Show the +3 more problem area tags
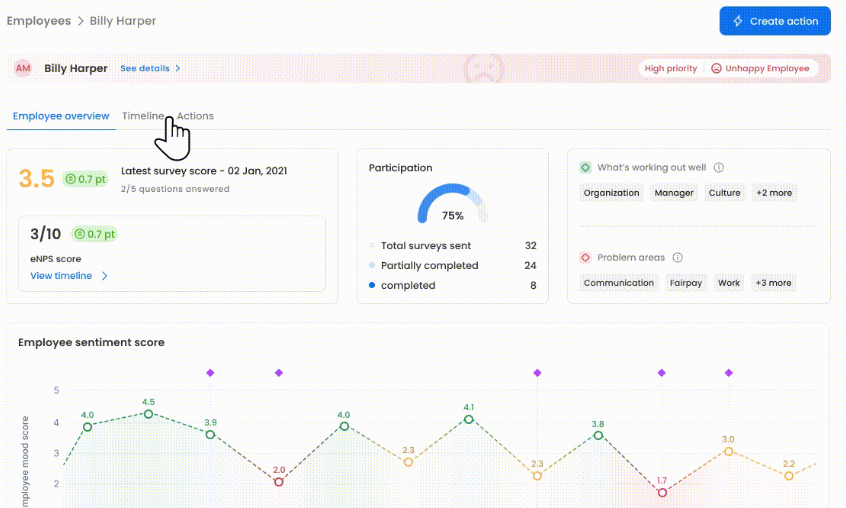This screenshot has height=508, width=846. (x=773, y=283)
